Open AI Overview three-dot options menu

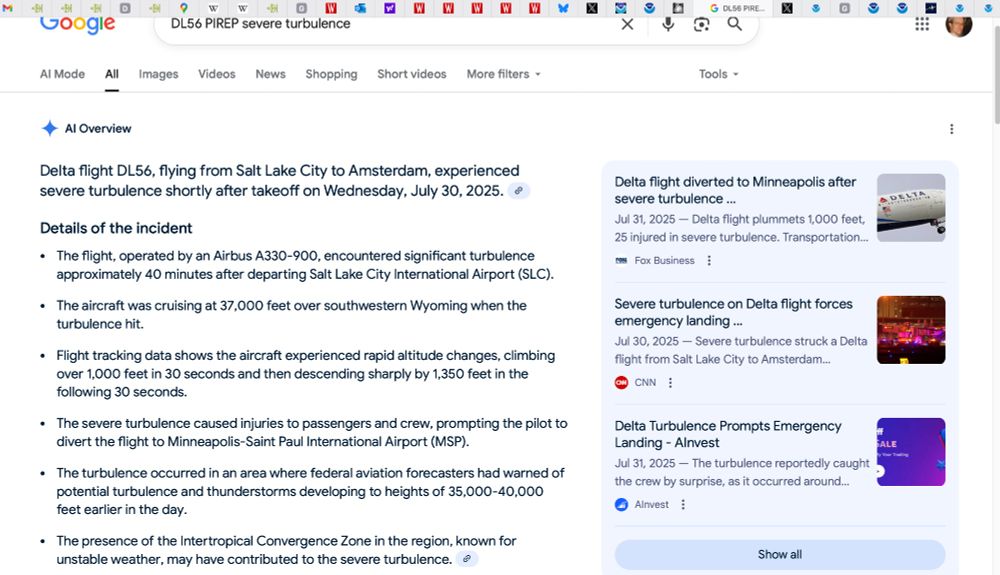[952, 129]
